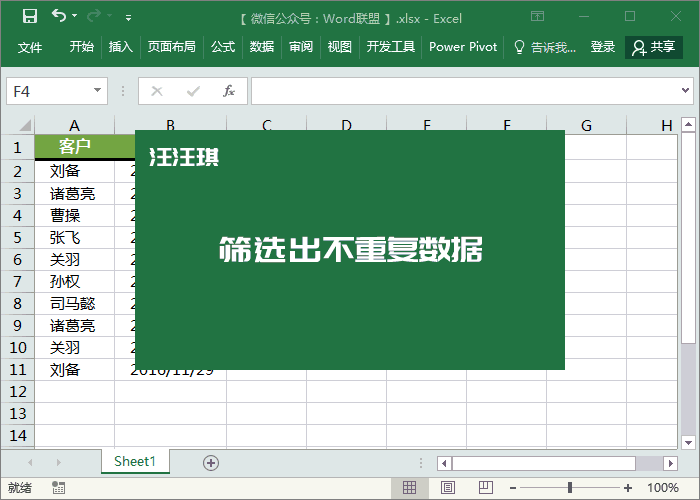Click the vertical scrollbar thumb
Screen dimensions: 700x500
(x=688, y=238)
